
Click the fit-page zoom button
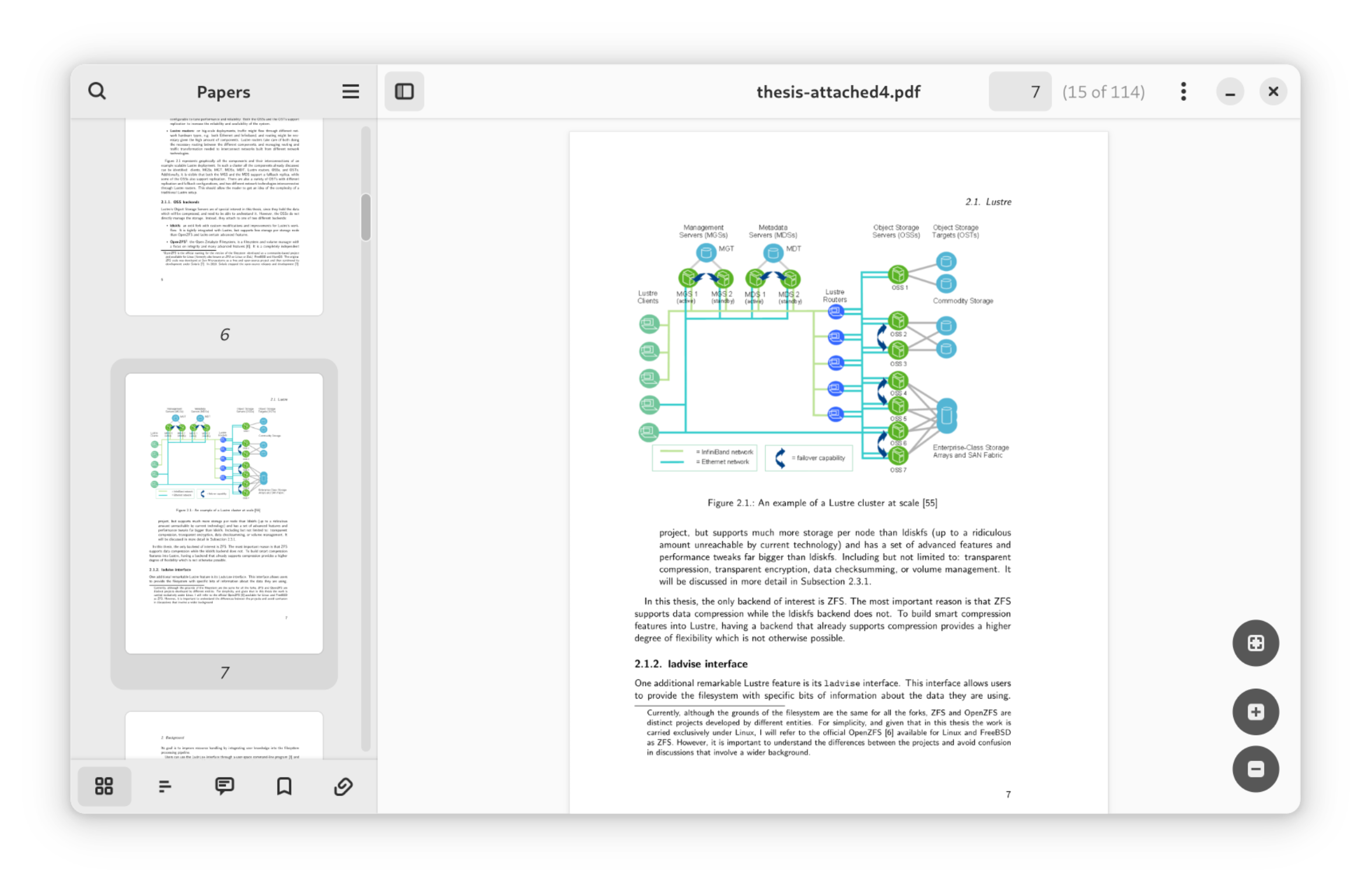(1255, 643)
